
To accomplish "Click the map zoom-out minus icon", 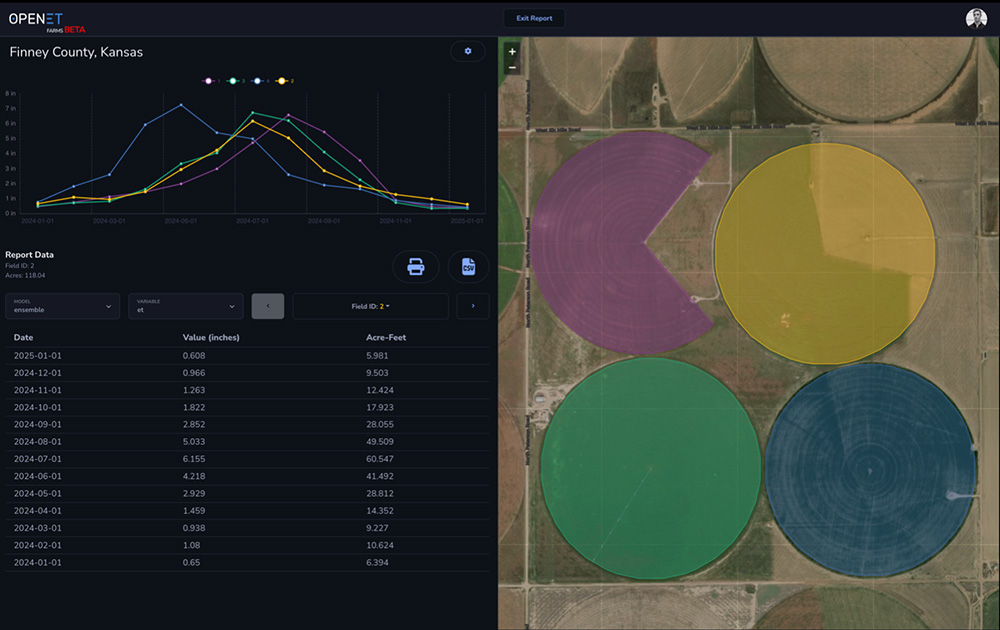I will click(511, 65).
